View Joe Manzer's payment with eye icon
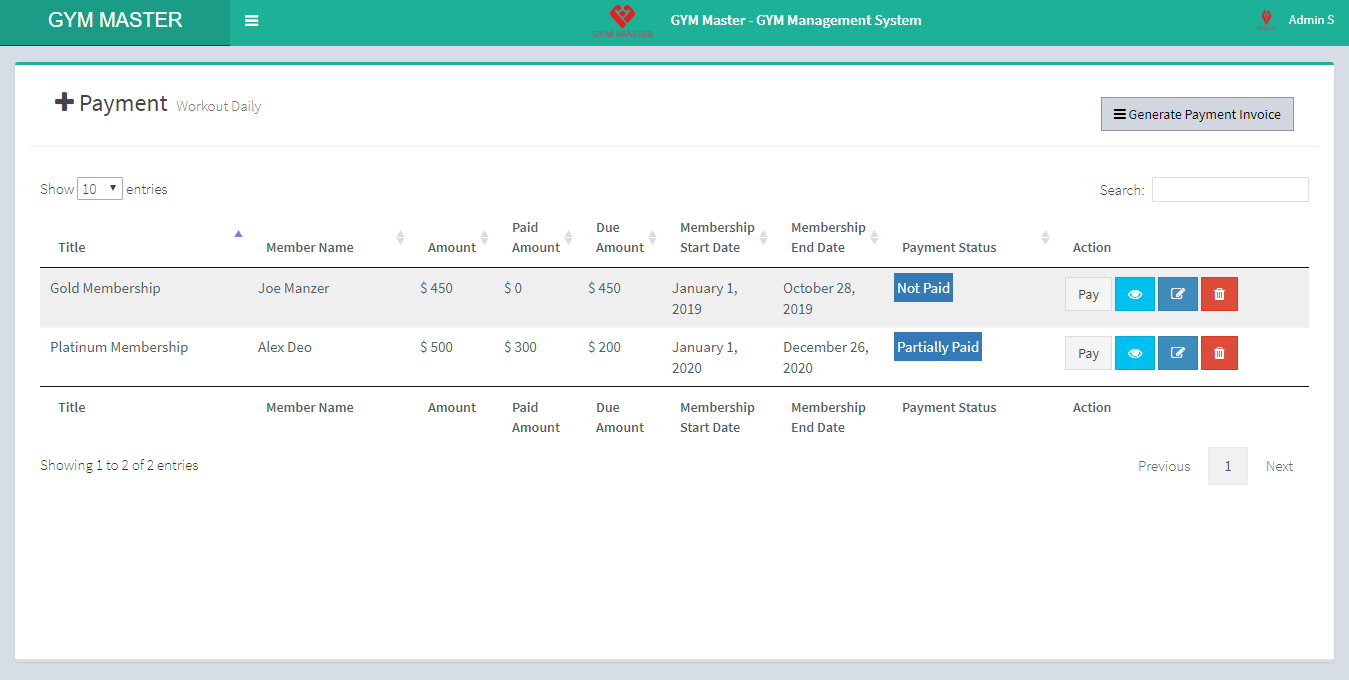The width and height of the screenshot is (1349, 680). pos(1135,294)
